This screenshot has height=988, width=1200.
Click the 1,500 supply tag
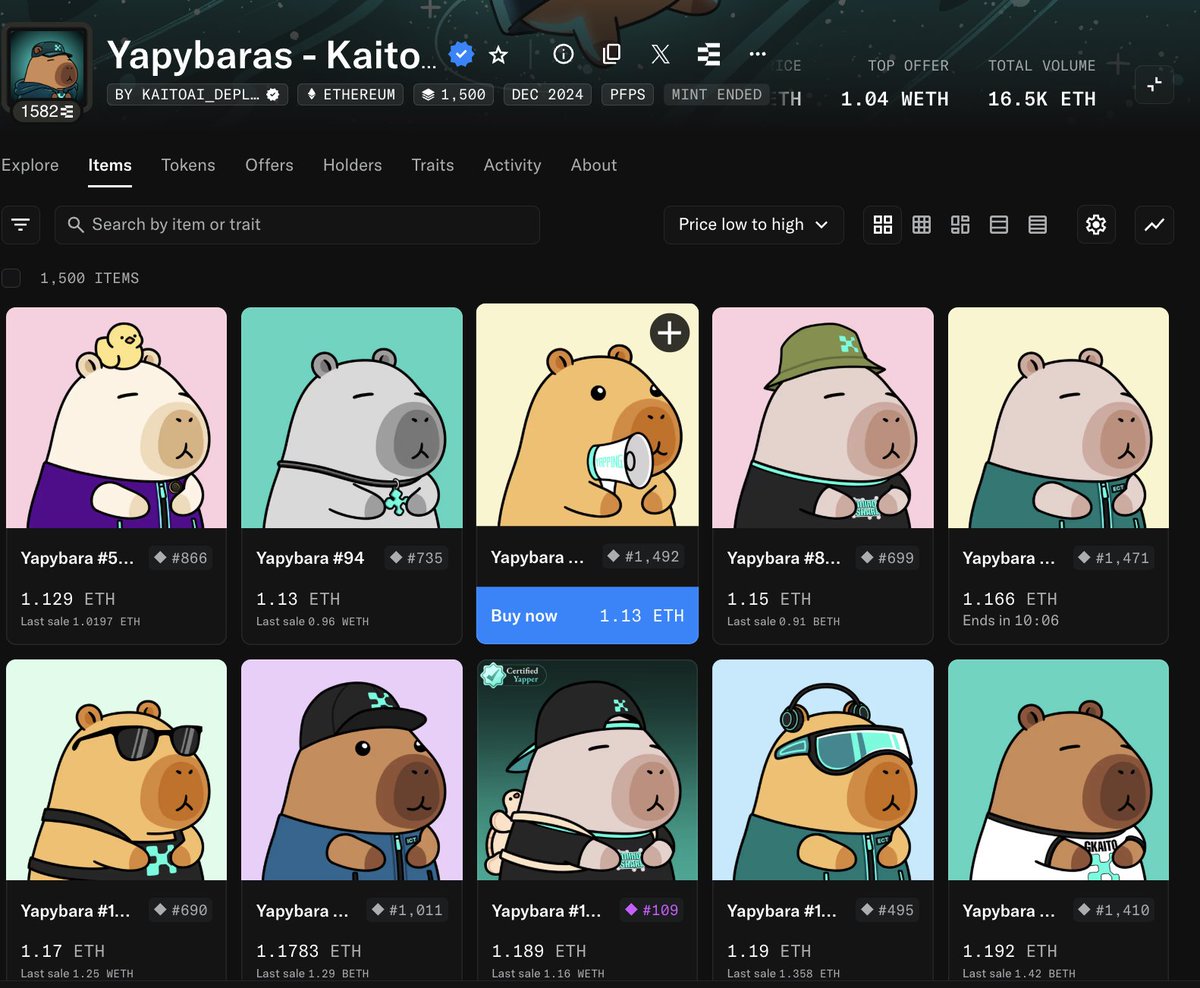(453, 95)
